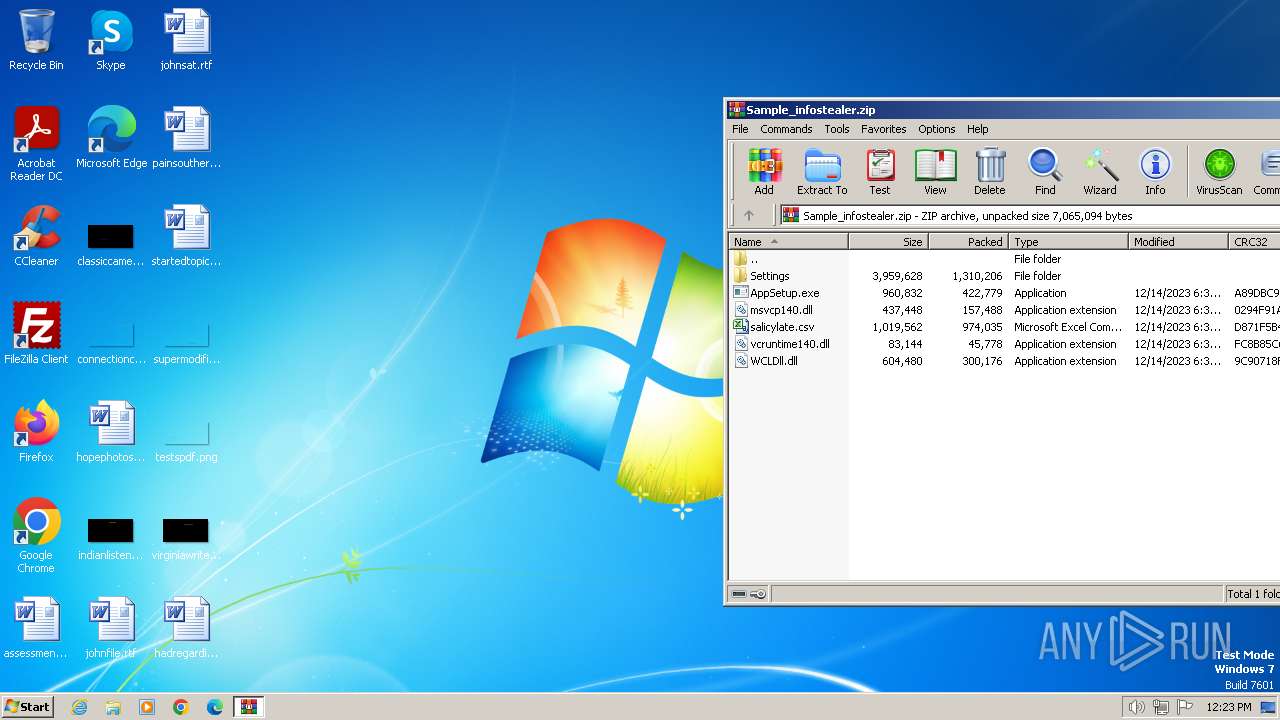This screenshot has width=1280, height=720.
Task: Select the Skype desktop shortcut
Action: point(111,40)
